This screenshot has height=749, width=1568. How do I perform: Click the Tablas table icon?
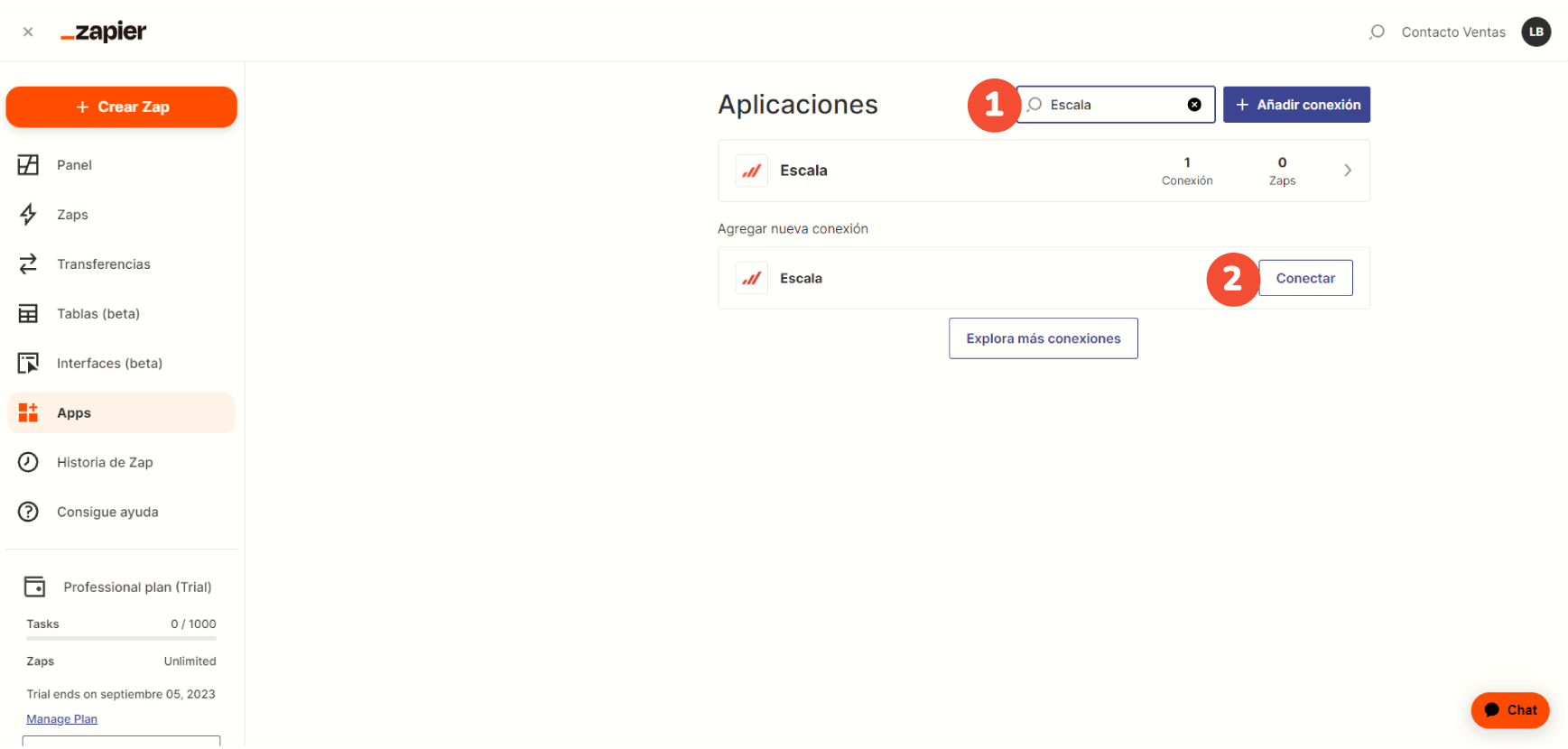(28, 313)
